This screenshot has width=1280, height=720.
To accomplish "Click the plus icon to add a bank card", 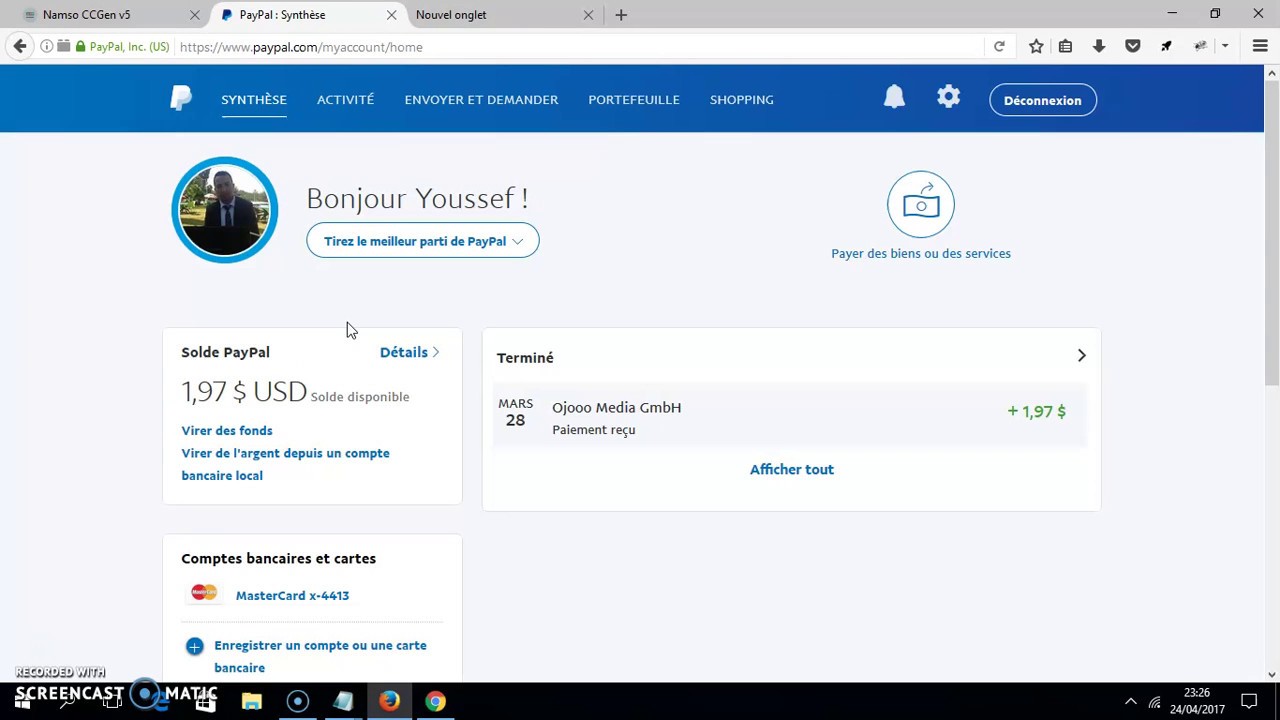I will [x=194, y=646].
